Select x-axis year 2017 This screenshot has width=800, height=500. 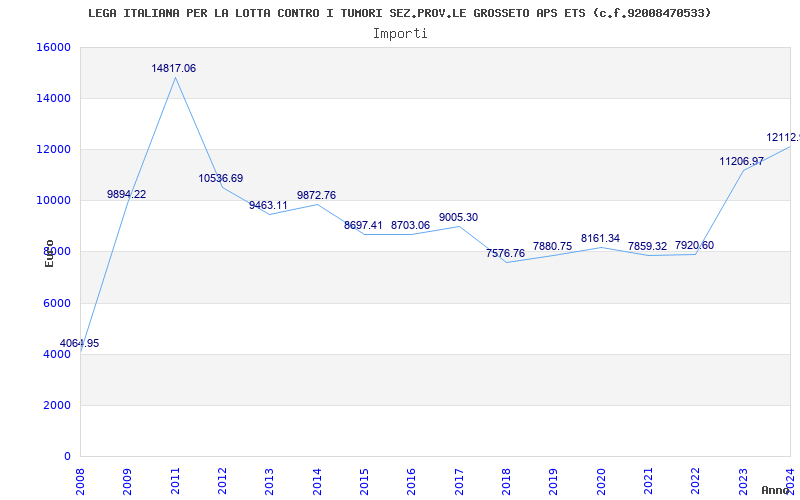click(x=459, y=482)
